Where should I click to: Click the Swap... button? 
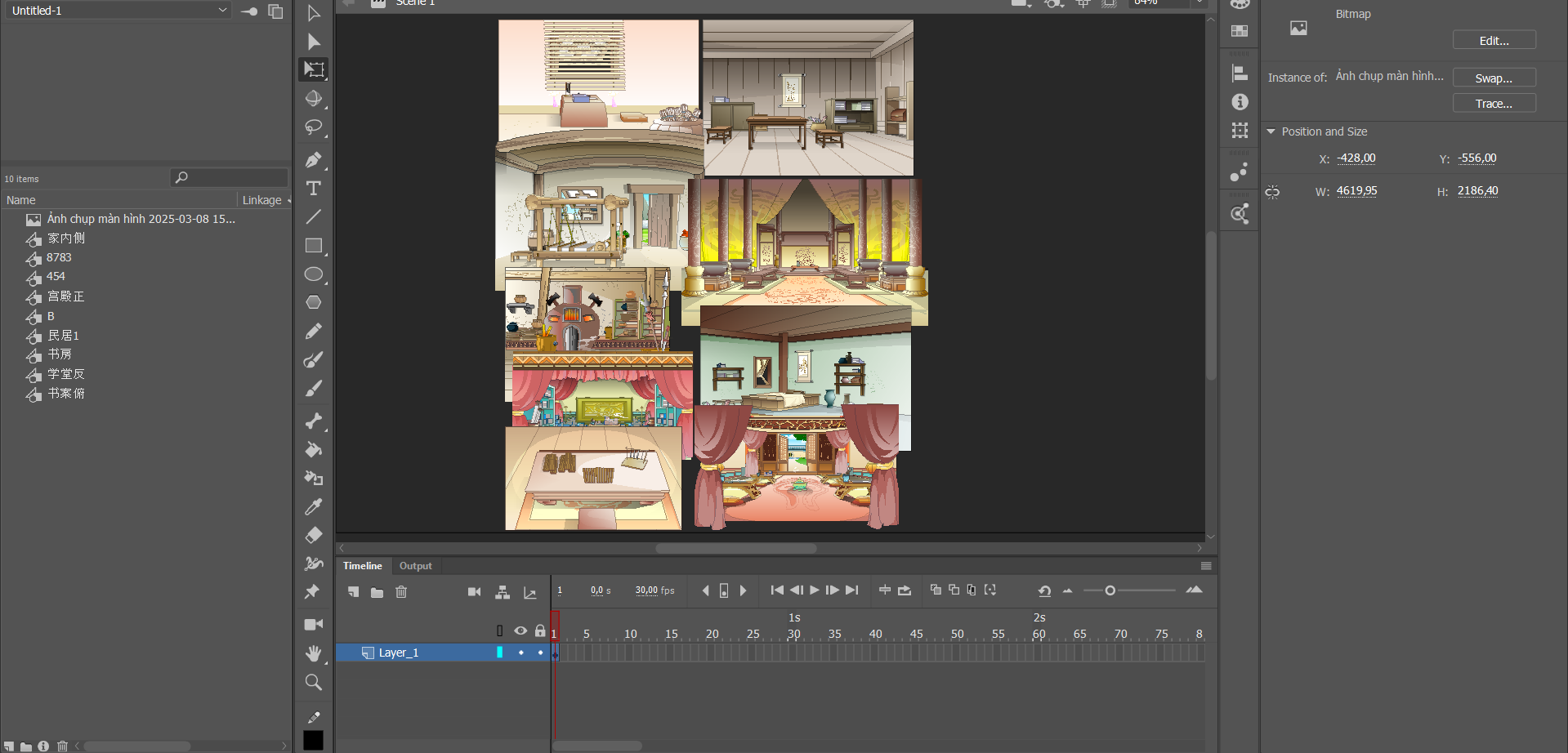pos(1493,78)
